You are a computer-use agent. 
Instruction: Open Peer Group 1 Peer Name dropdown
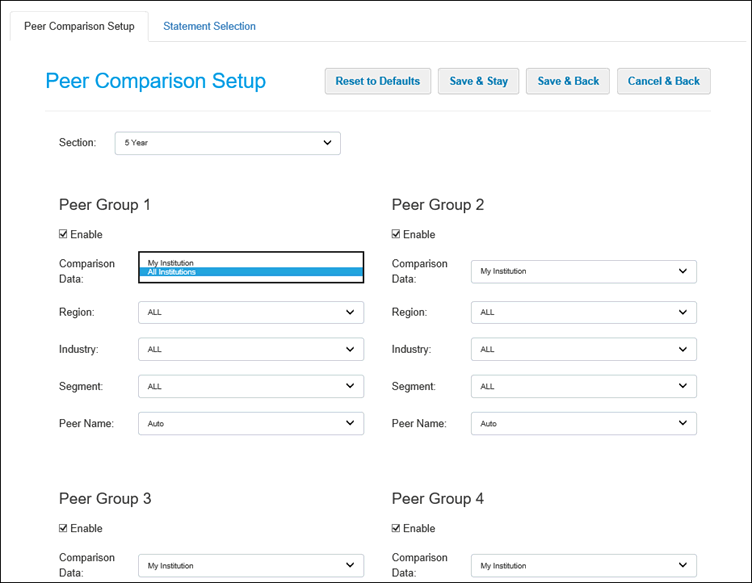pyautogui.click(x=250, y=423)
